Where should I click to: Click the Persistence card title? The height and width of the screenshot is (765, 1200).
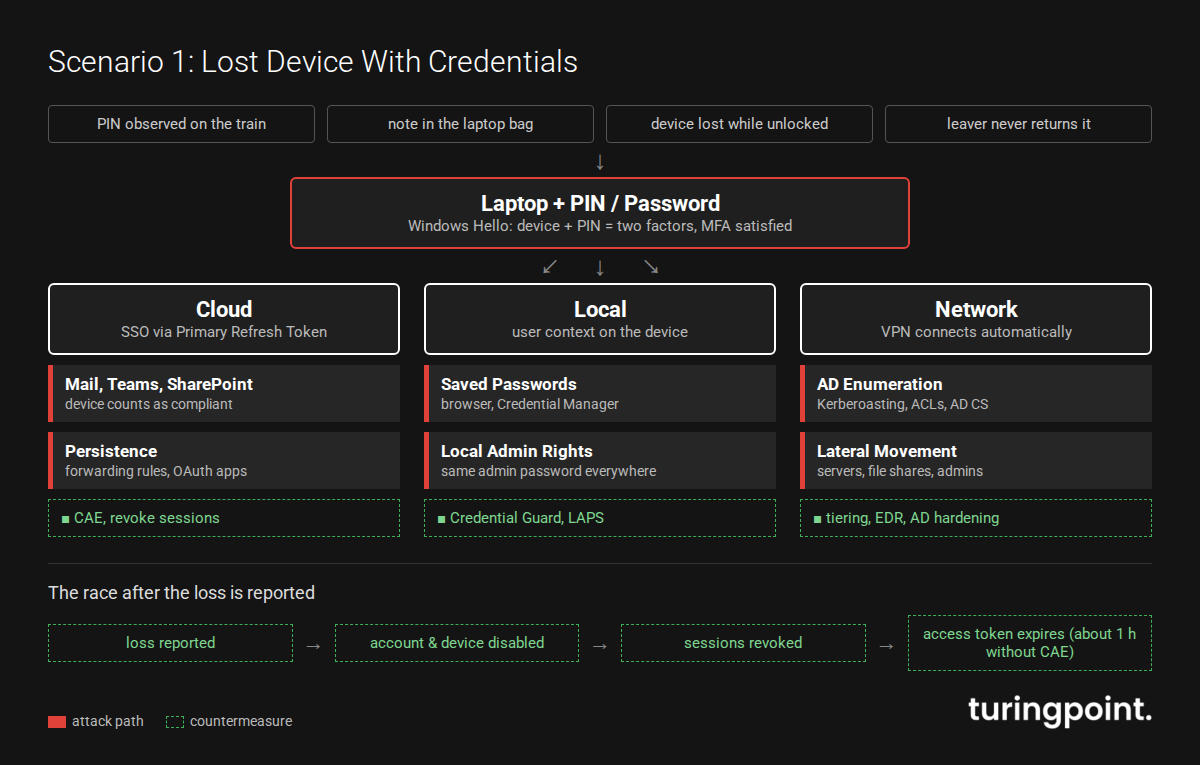111,451
